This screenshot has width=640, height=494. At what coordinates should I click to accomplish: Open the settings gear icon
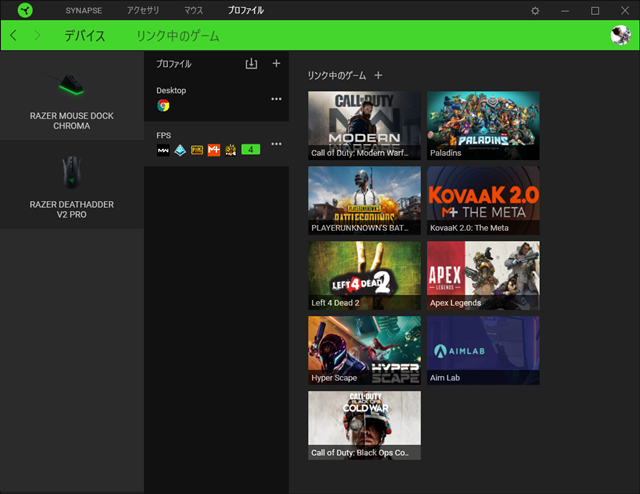click(535, 11)
